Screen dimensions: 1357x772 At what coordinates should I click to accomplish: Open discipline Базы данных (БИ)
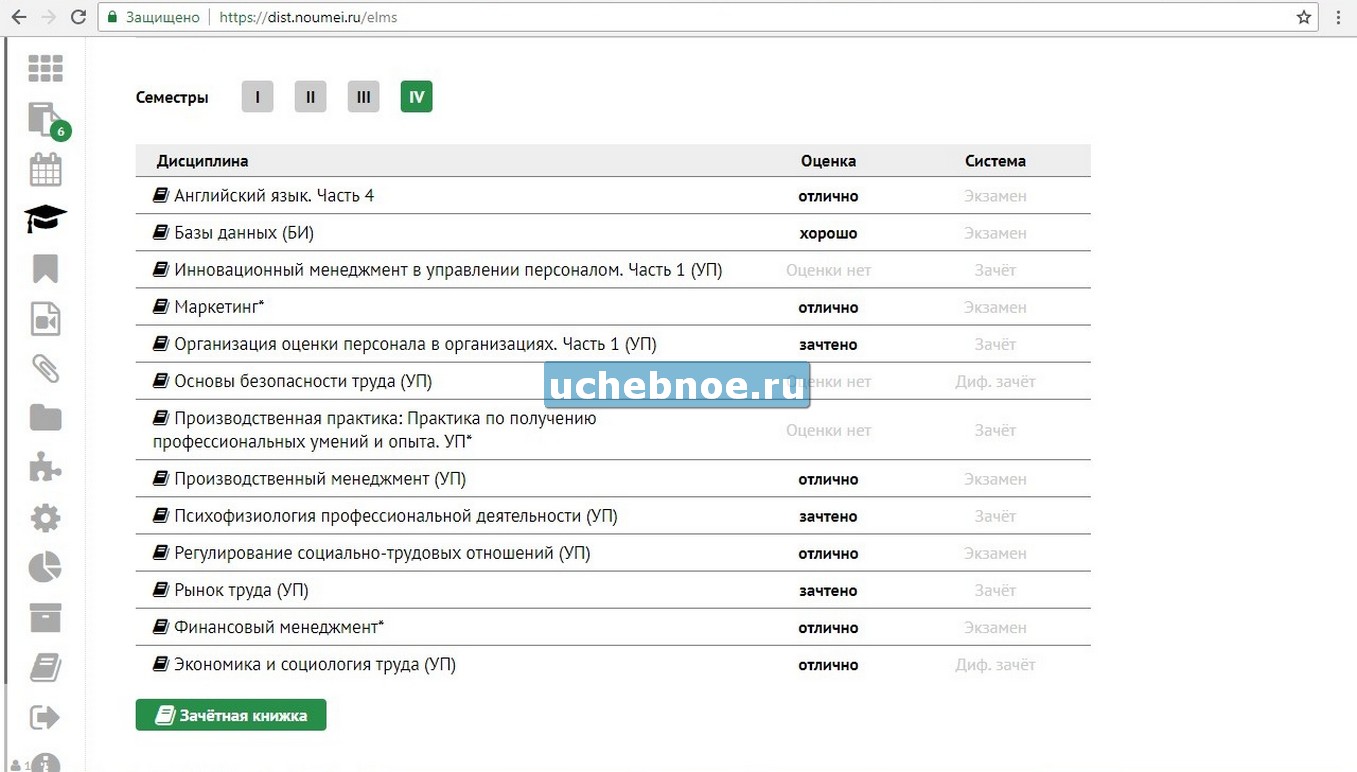point(243,233)
